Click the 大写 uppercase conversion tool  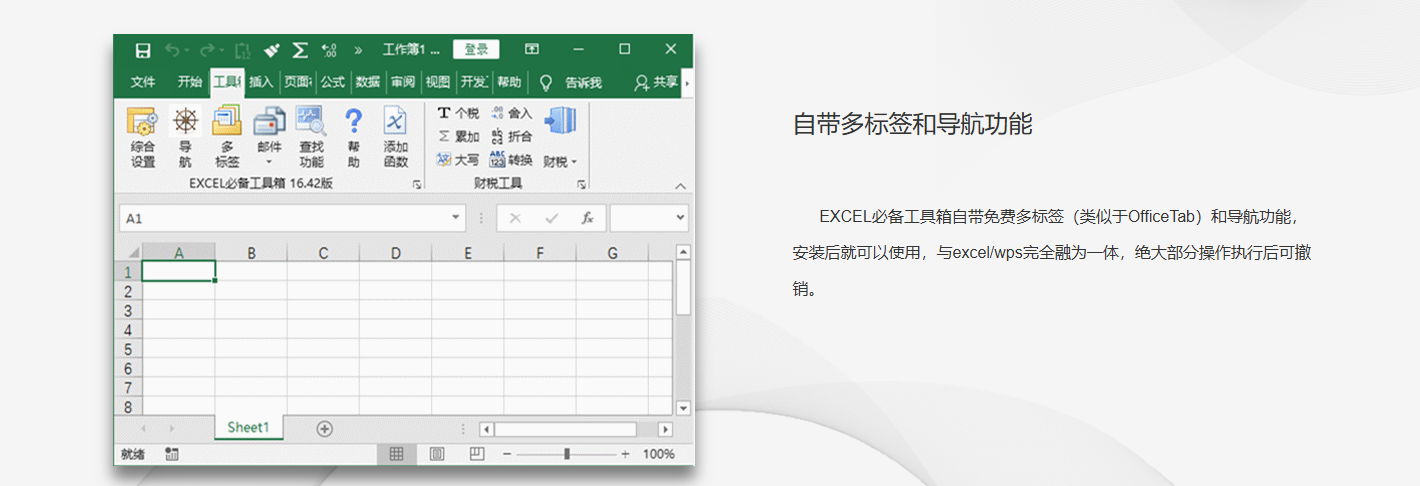(458, 159)
